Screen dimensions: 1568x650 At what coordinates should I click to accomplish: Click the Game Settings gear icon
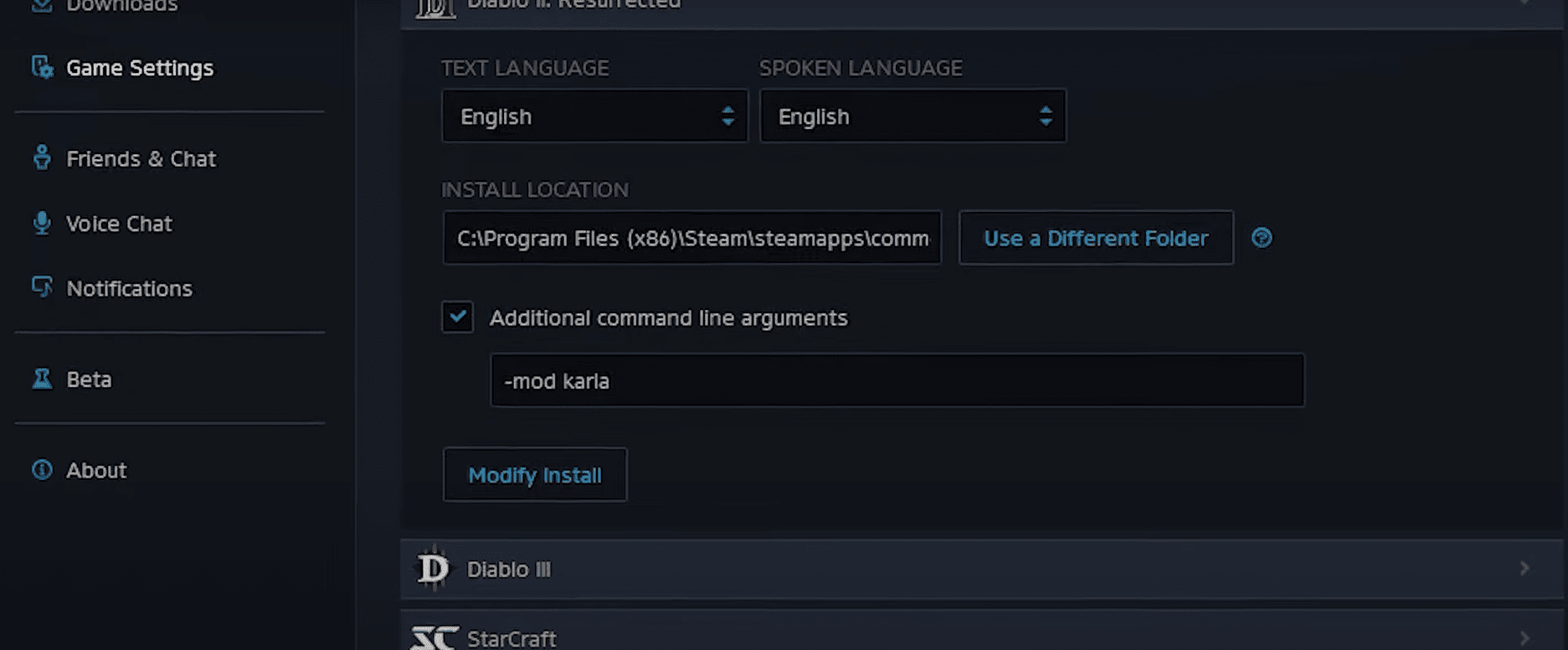point(42,67)
